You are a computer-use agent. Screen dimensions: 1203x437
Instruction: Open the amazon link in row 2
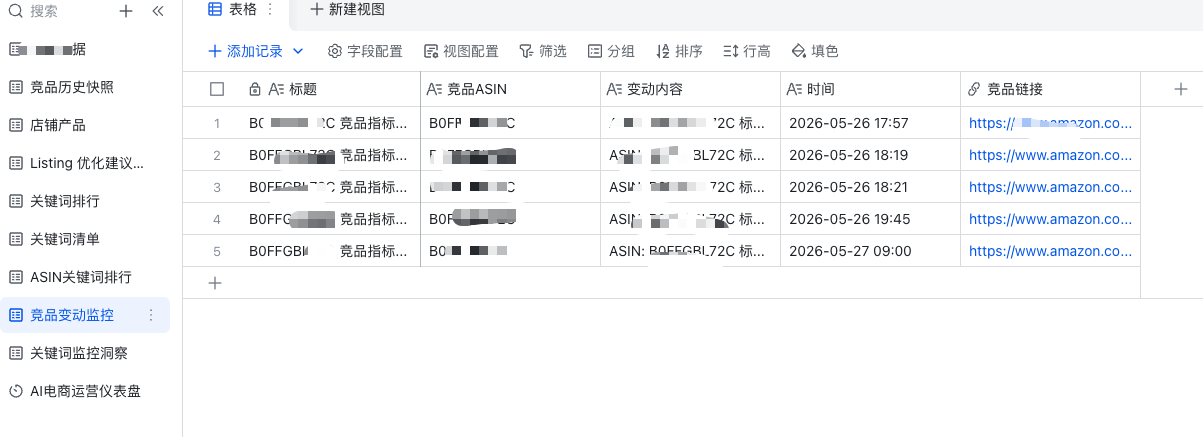[1050, 155]
